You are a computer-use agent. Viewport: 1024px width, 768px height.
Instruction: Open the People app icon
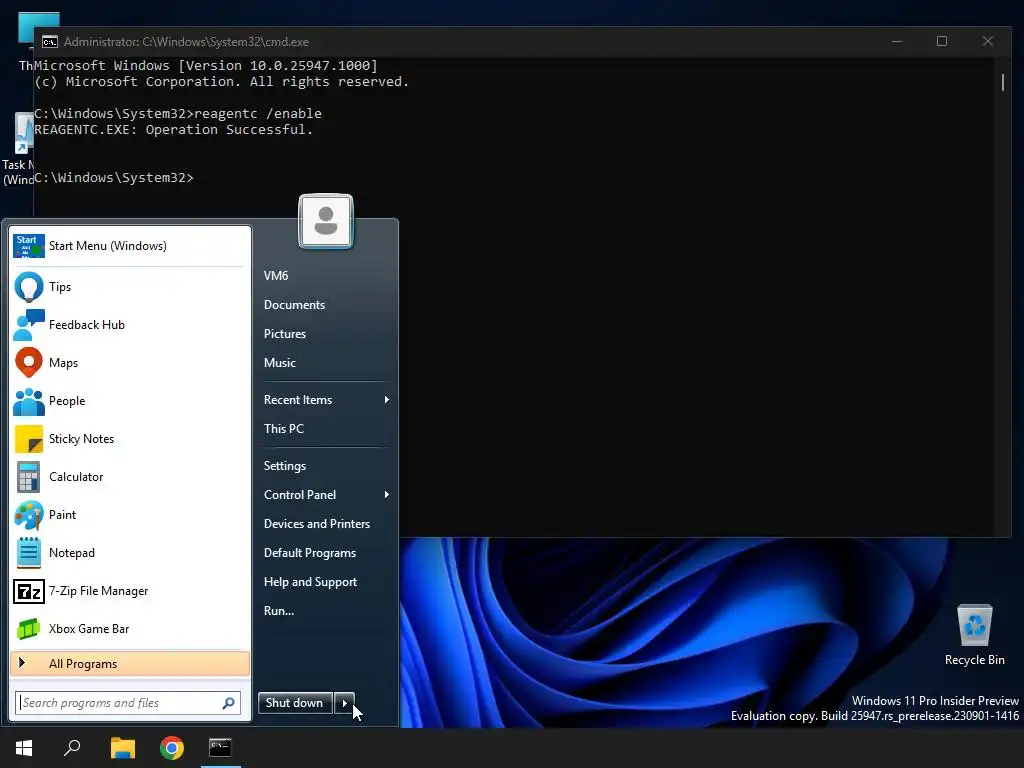pos(29,401)
